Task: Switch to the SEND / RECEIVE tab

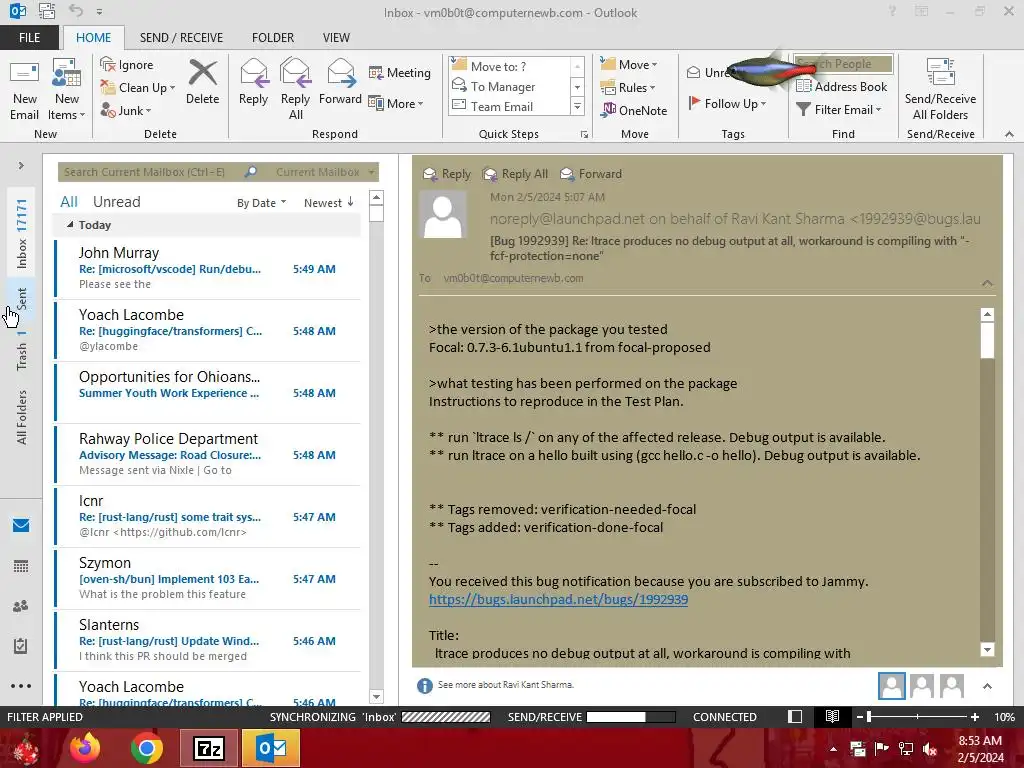Action: pyautogui.click(x=181, y=38)
